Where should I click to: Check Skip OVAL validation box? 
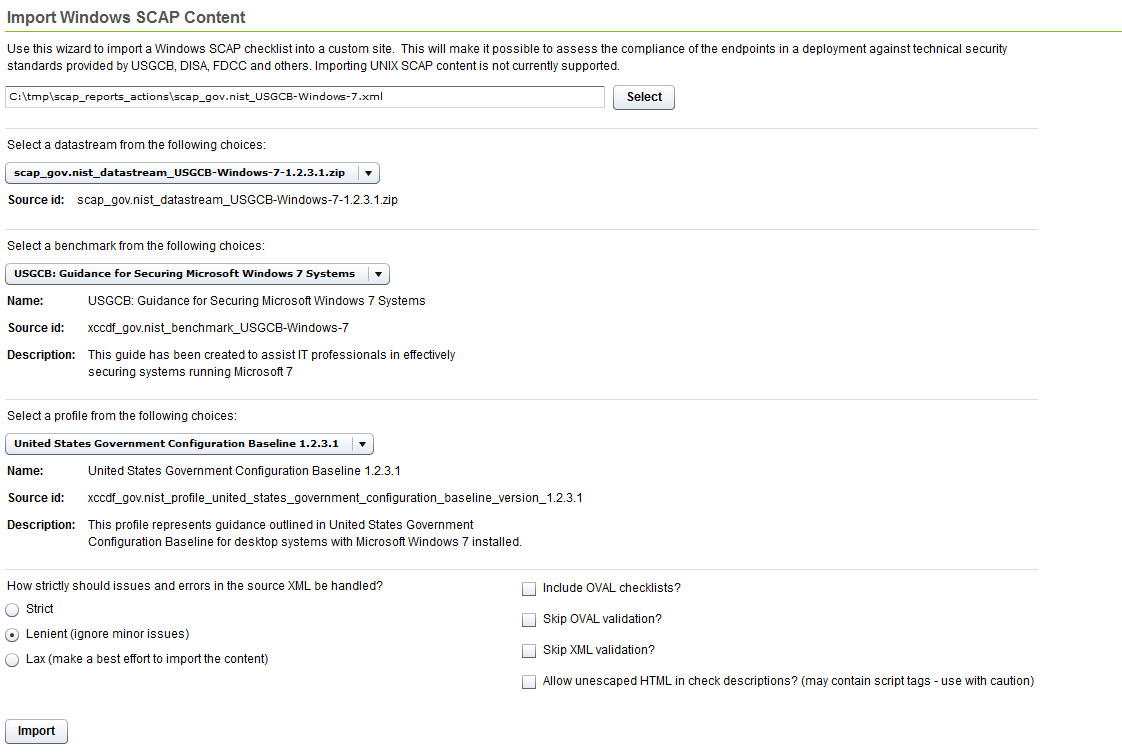[529, 620]
